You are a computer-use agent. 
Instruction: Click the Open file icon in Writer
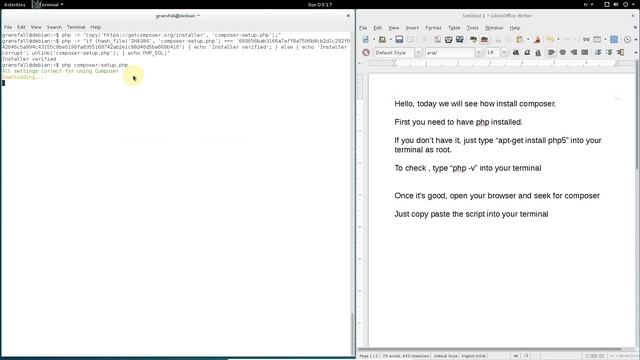(x=382, y=40)
